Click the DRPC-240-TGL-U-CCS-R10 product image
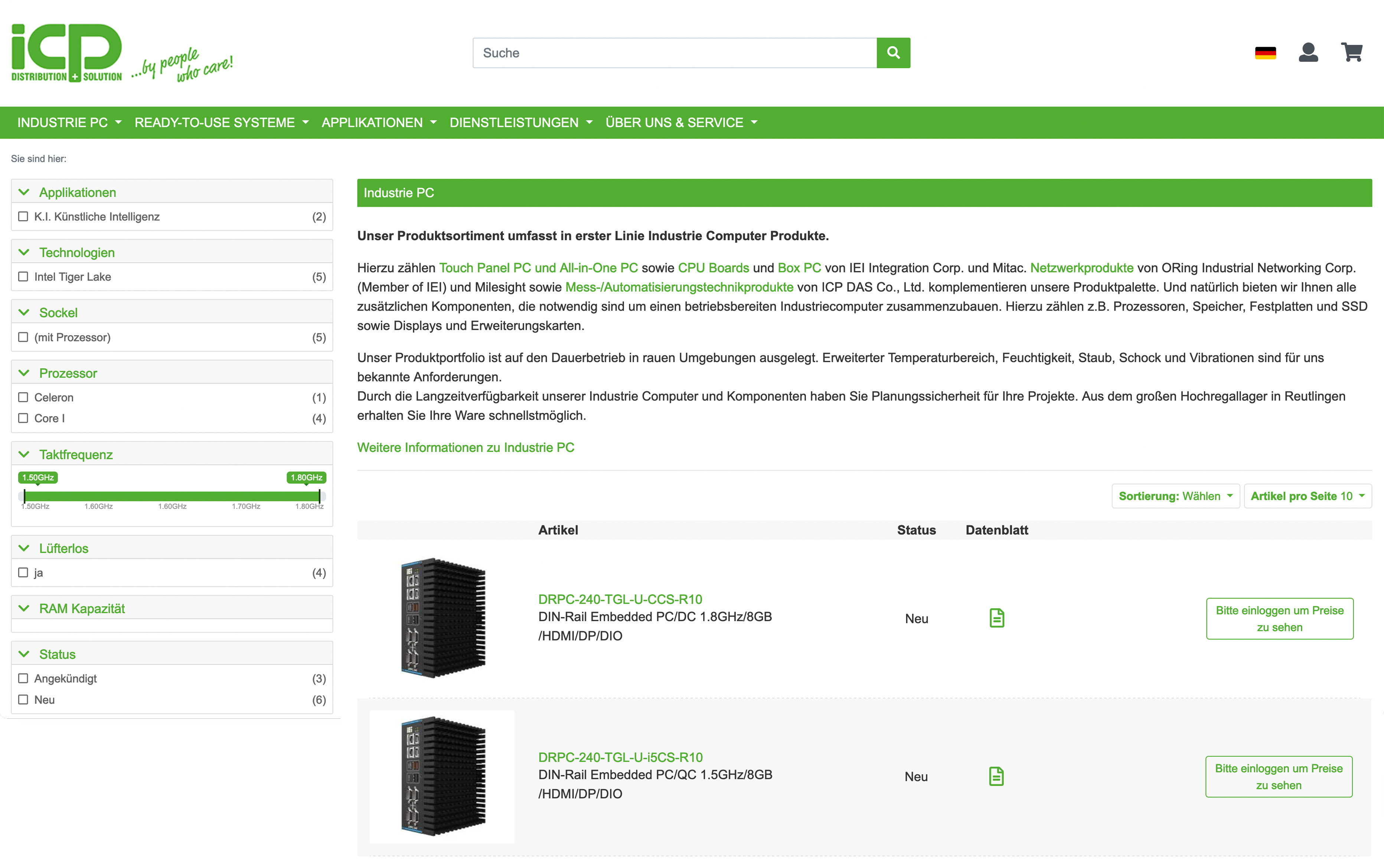Viewport: 1384px width, 868px height. pyautogui.click(x=442, y=618)
